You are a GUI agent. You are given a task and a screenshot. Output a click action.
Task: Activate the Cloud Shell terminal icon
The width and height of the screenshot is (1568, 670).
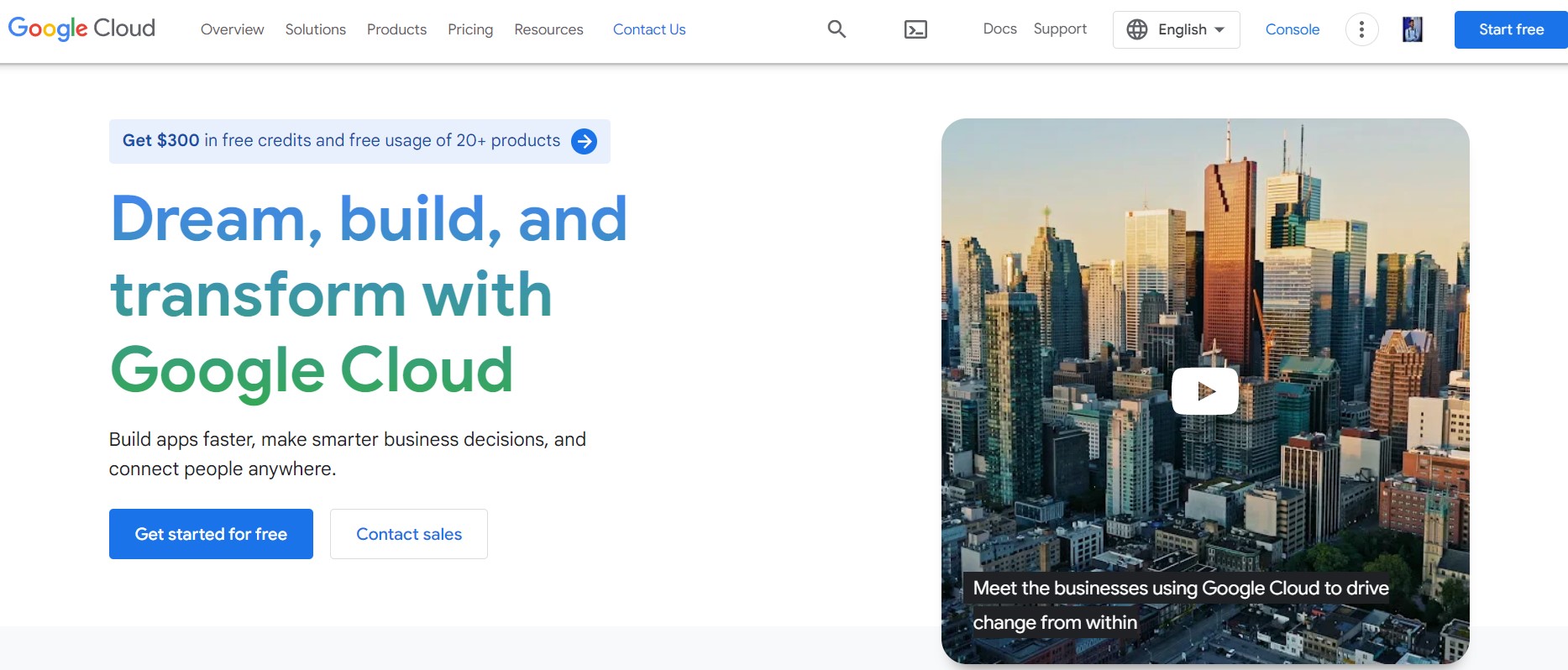point(915,29)
